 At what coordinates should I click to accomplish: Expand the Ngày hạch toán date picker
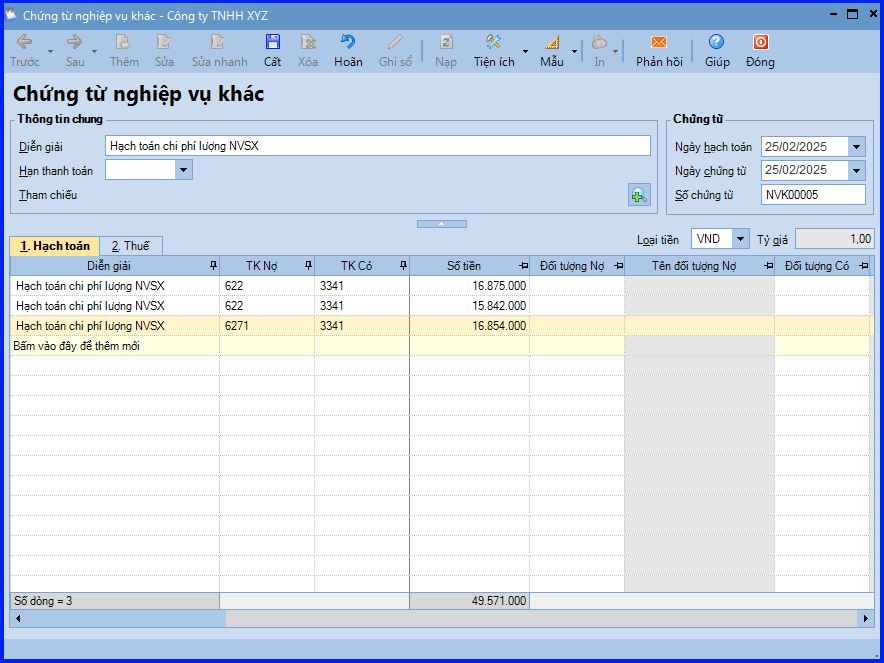[856, 147]
